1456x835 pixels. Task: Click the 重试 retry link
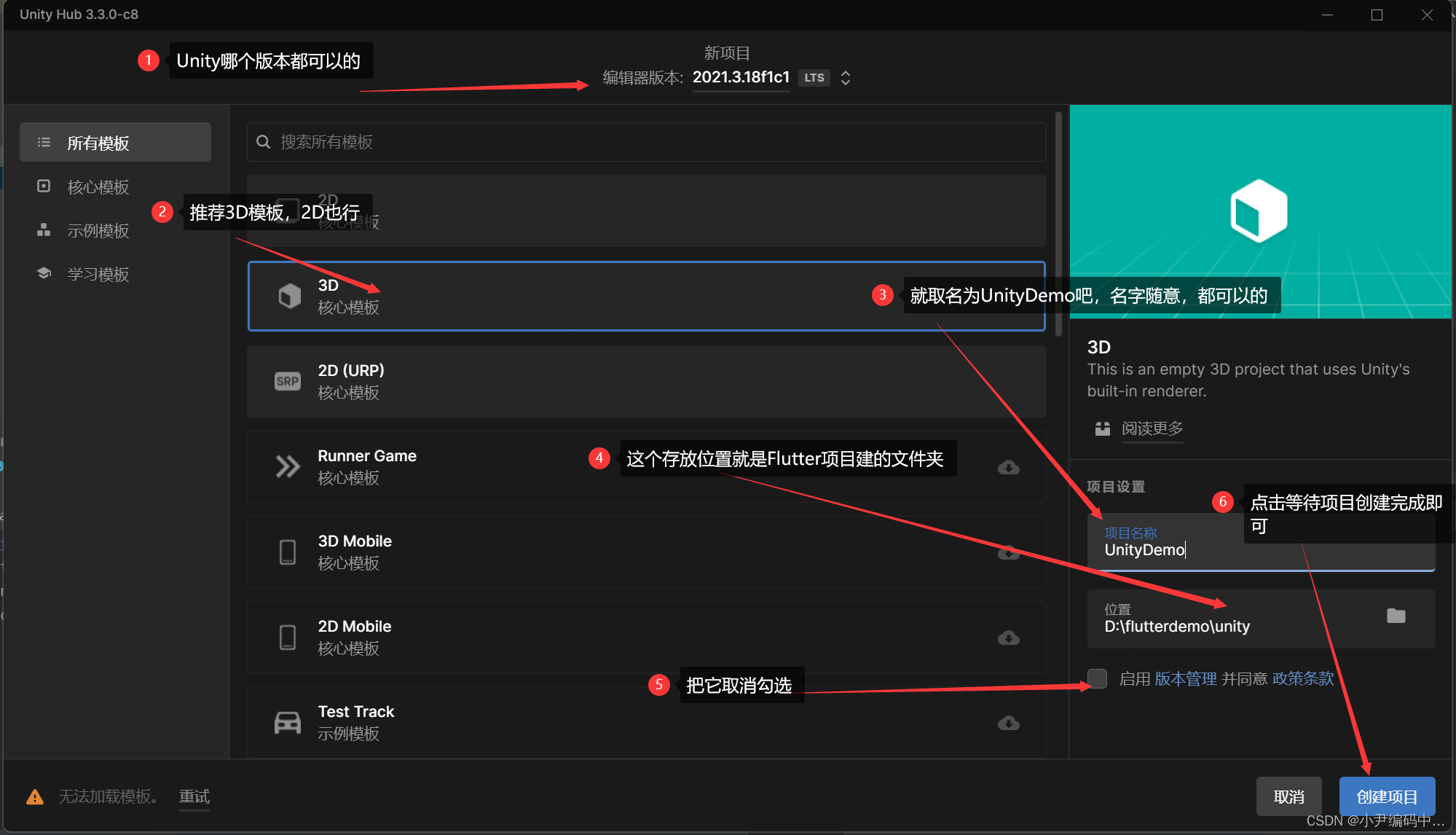194,796
